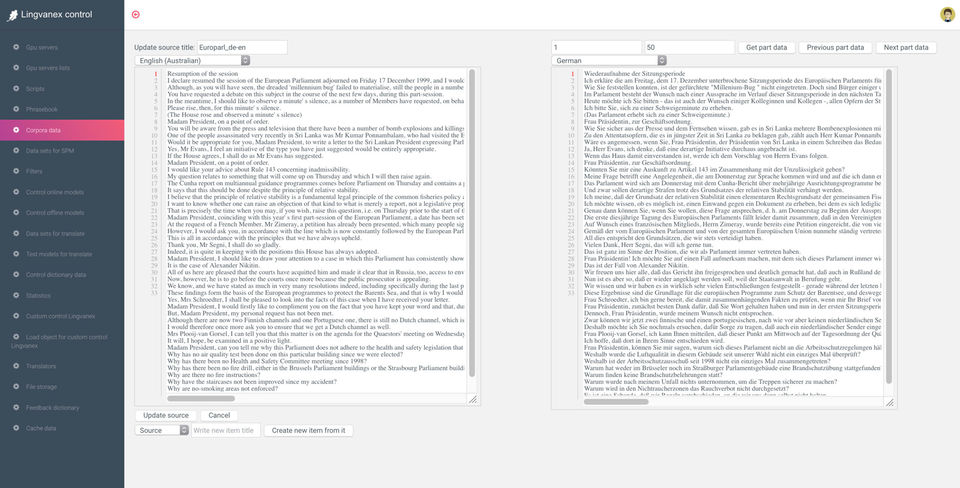The height and width of the screenshot is (488, 960).
Task: Click the icon beside Data sets for translate
Action: click(16, 233)
